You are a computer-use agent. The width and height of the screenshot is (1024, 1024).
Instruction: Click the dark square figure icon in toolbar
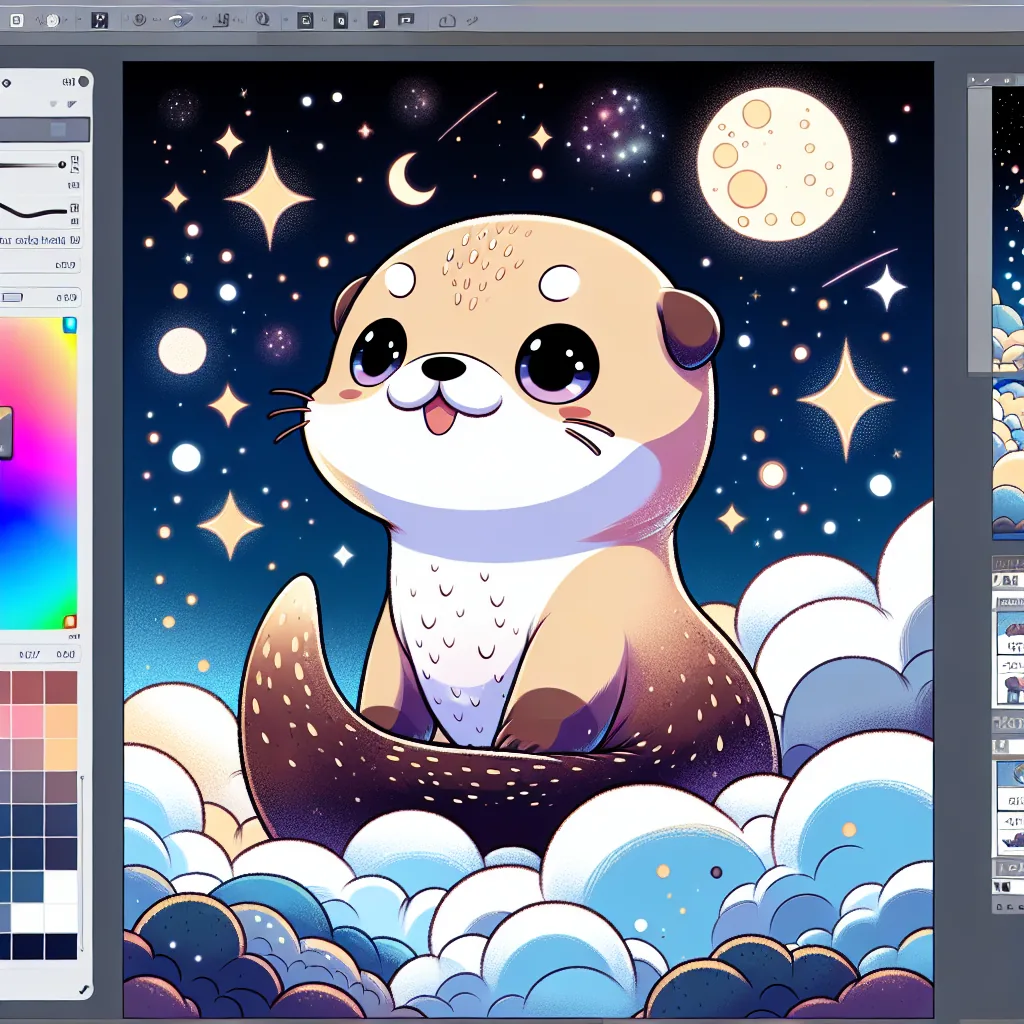click(99, 19)
